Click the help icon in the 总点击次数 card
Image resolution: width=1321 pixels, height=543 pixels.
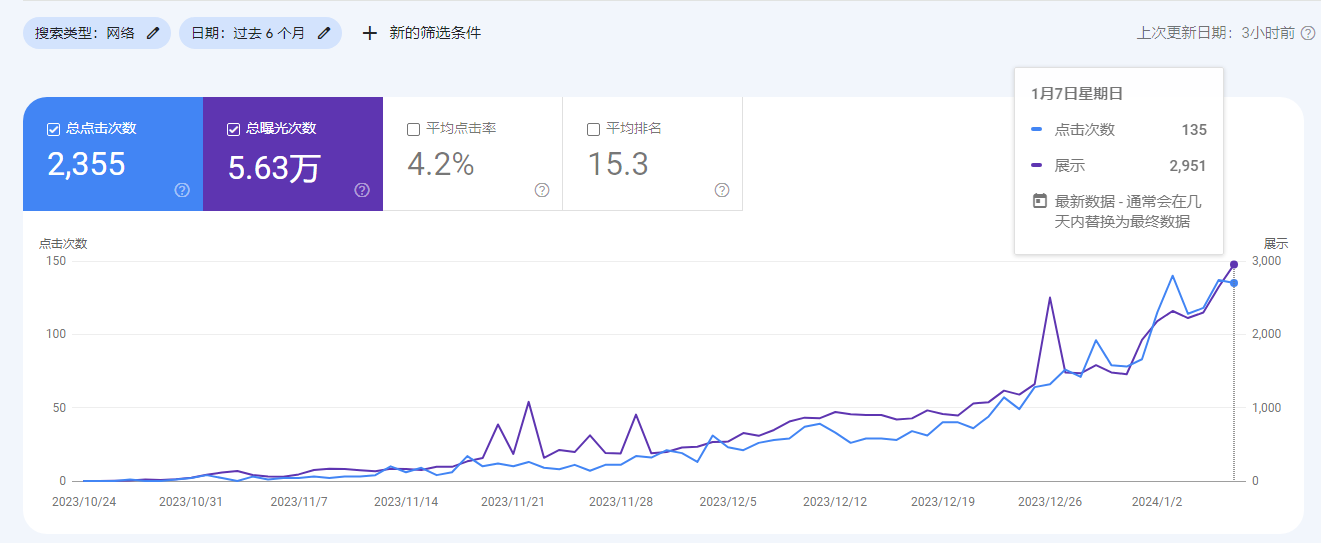pos(182,190)
